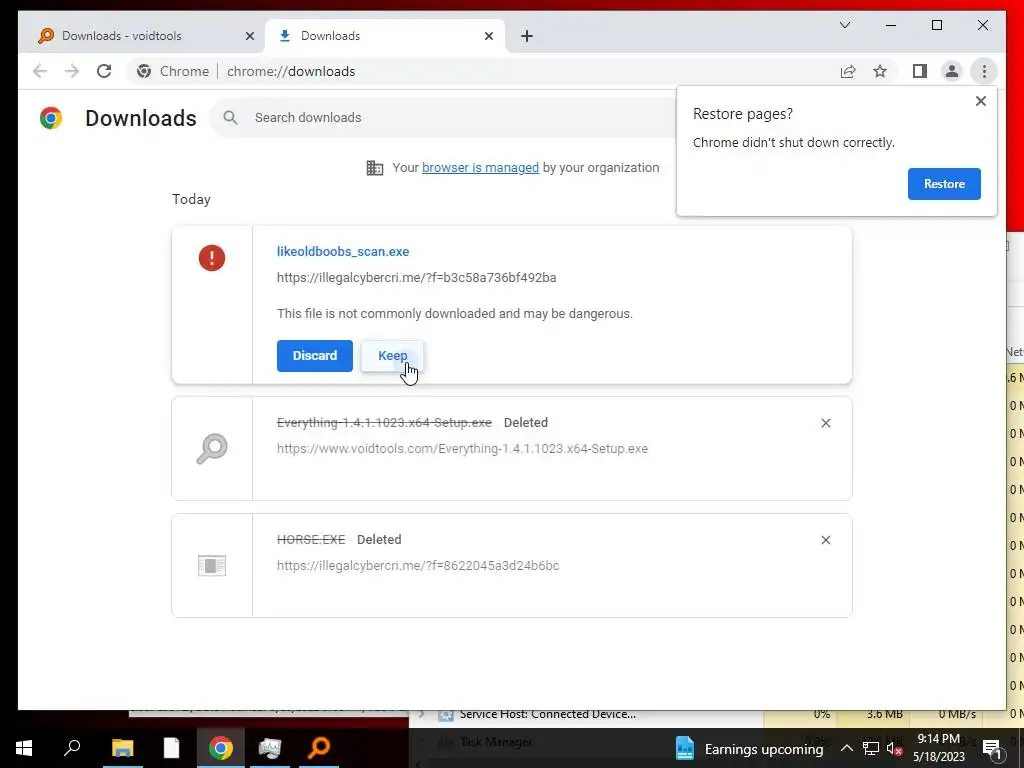Open the clock showing 9:14 PM
Image resolution: width=1024 pixels, height=768 pixels.
pos(938,748)
